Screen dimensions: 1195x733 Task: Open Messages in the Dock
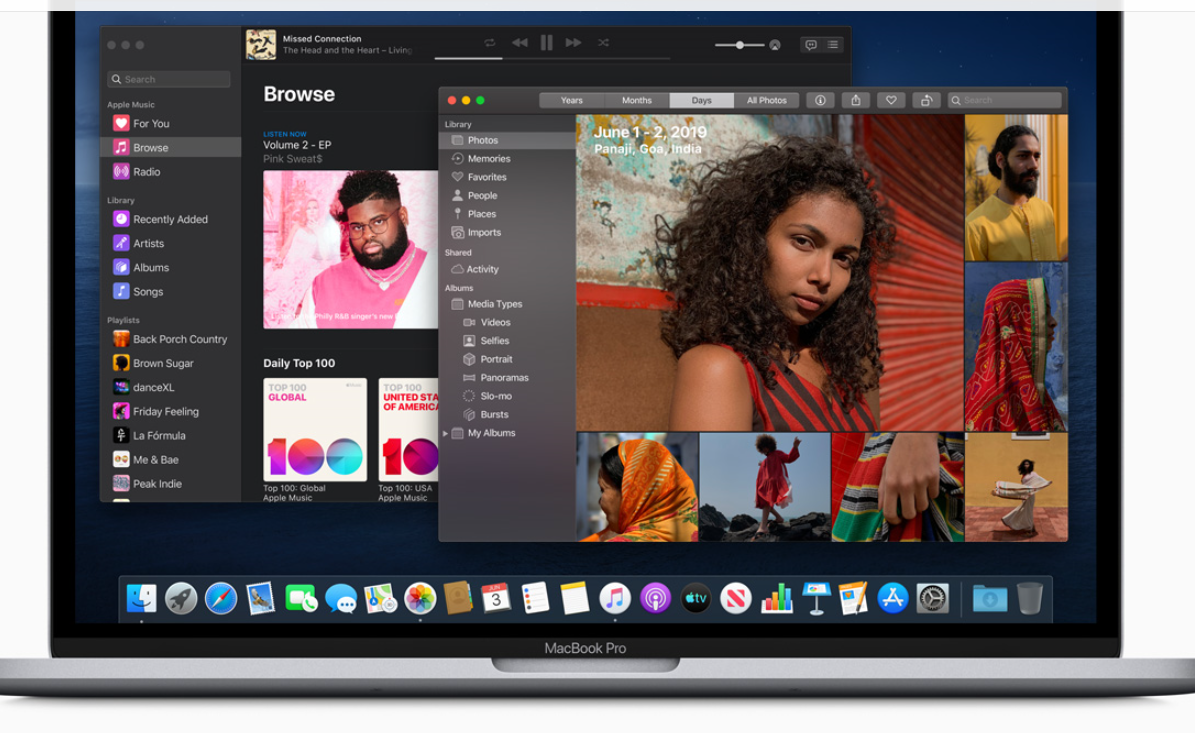click(x=341, y=598)
